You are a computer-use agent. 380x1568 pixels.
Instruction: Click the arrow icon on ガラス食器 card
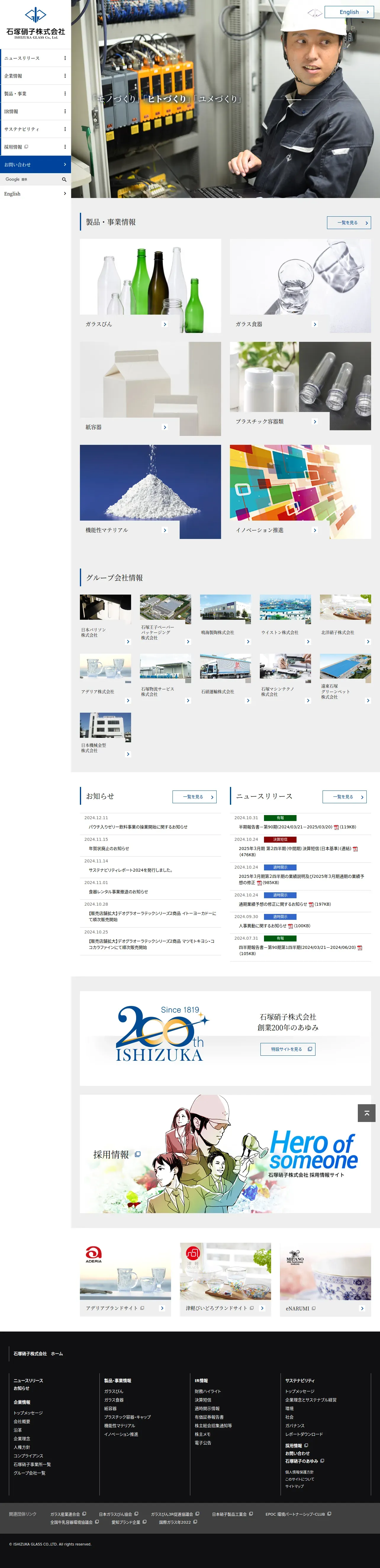tap(315, 324)
